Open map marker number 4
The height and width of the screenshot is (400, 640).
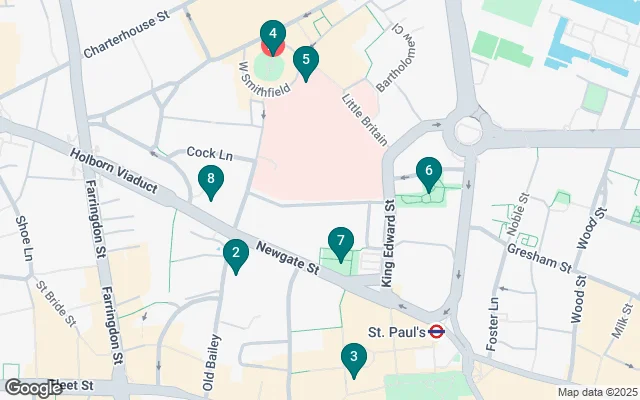coord(273,38)
